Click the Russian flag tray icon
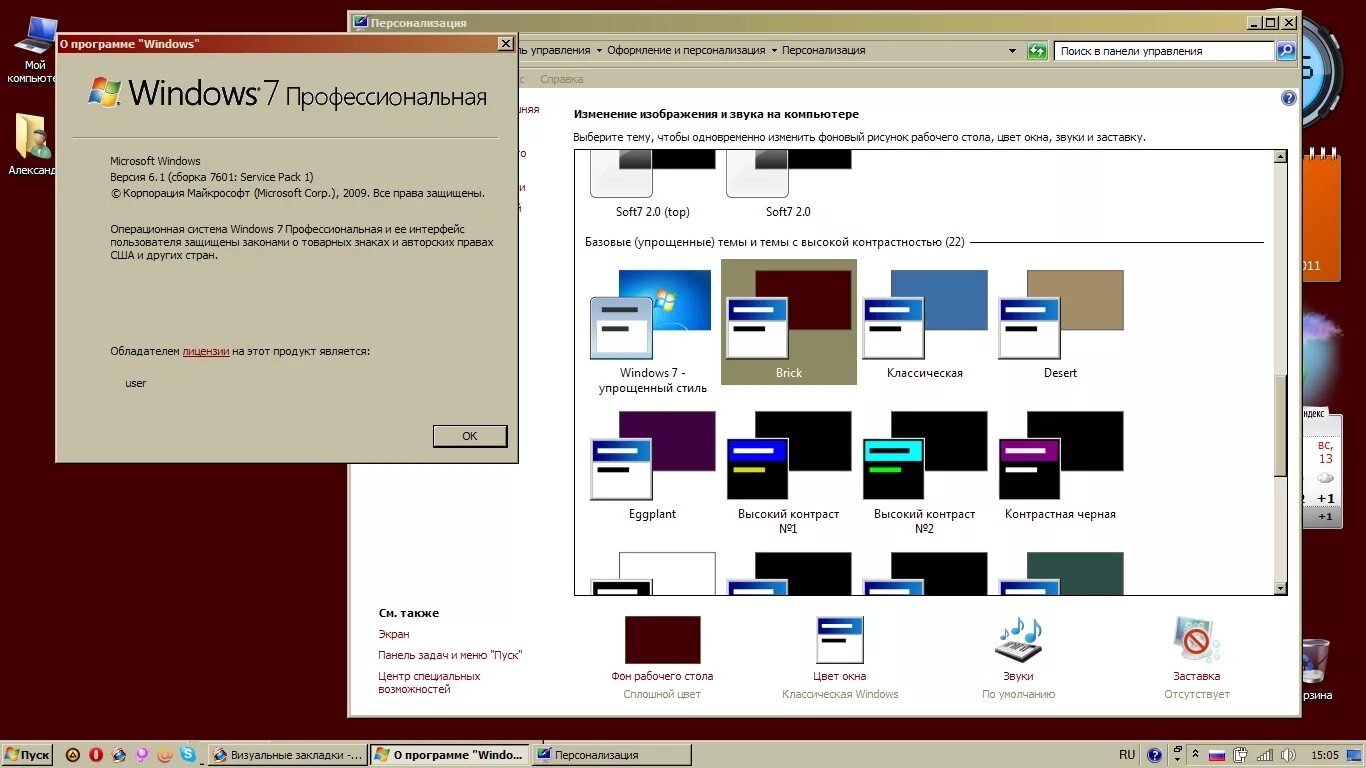This screenshot has height=768, width=1366. point(1217,755)
